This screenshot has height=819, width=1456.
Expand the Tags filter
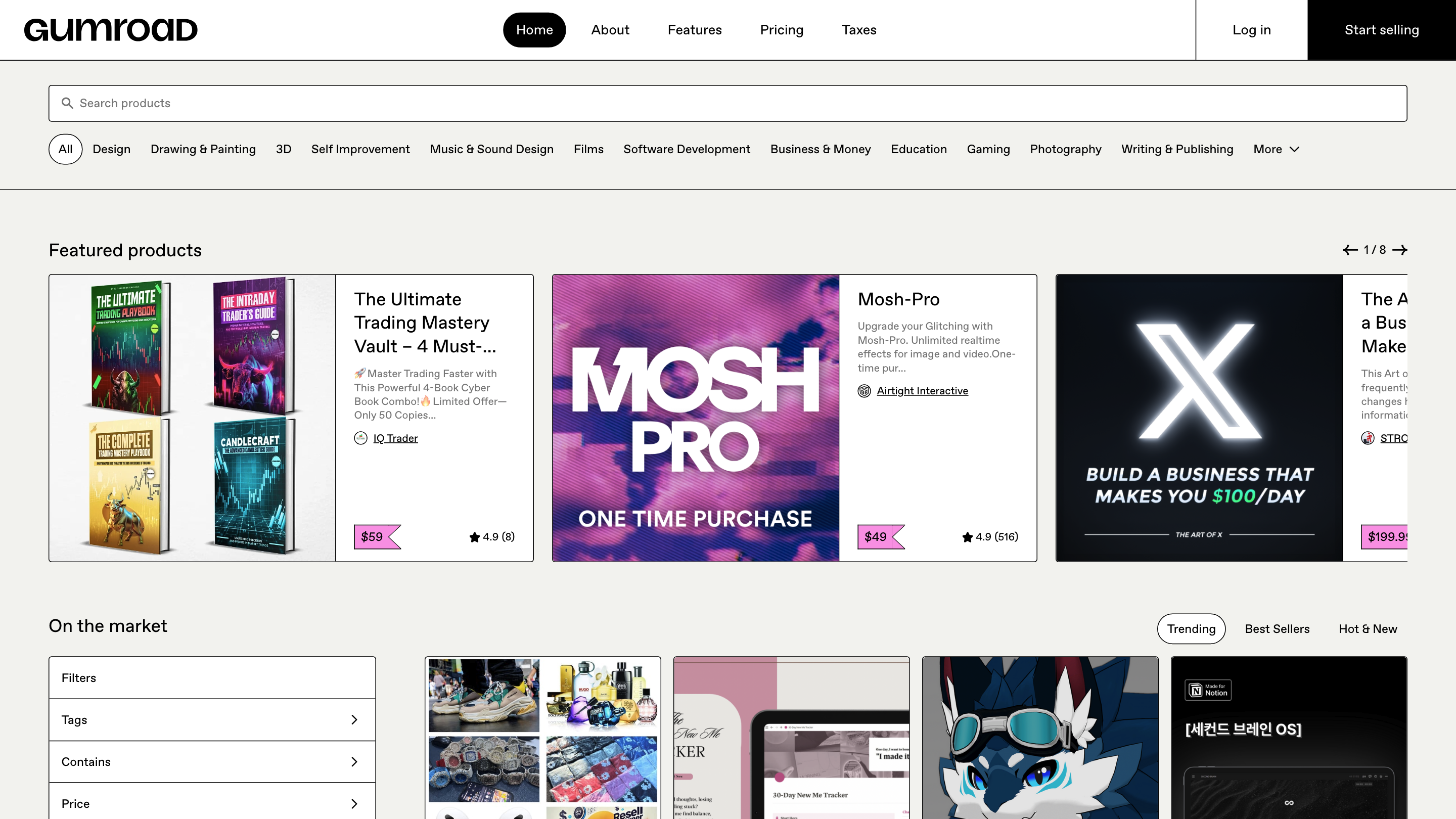pyautogui.click(x=212, y=719)
